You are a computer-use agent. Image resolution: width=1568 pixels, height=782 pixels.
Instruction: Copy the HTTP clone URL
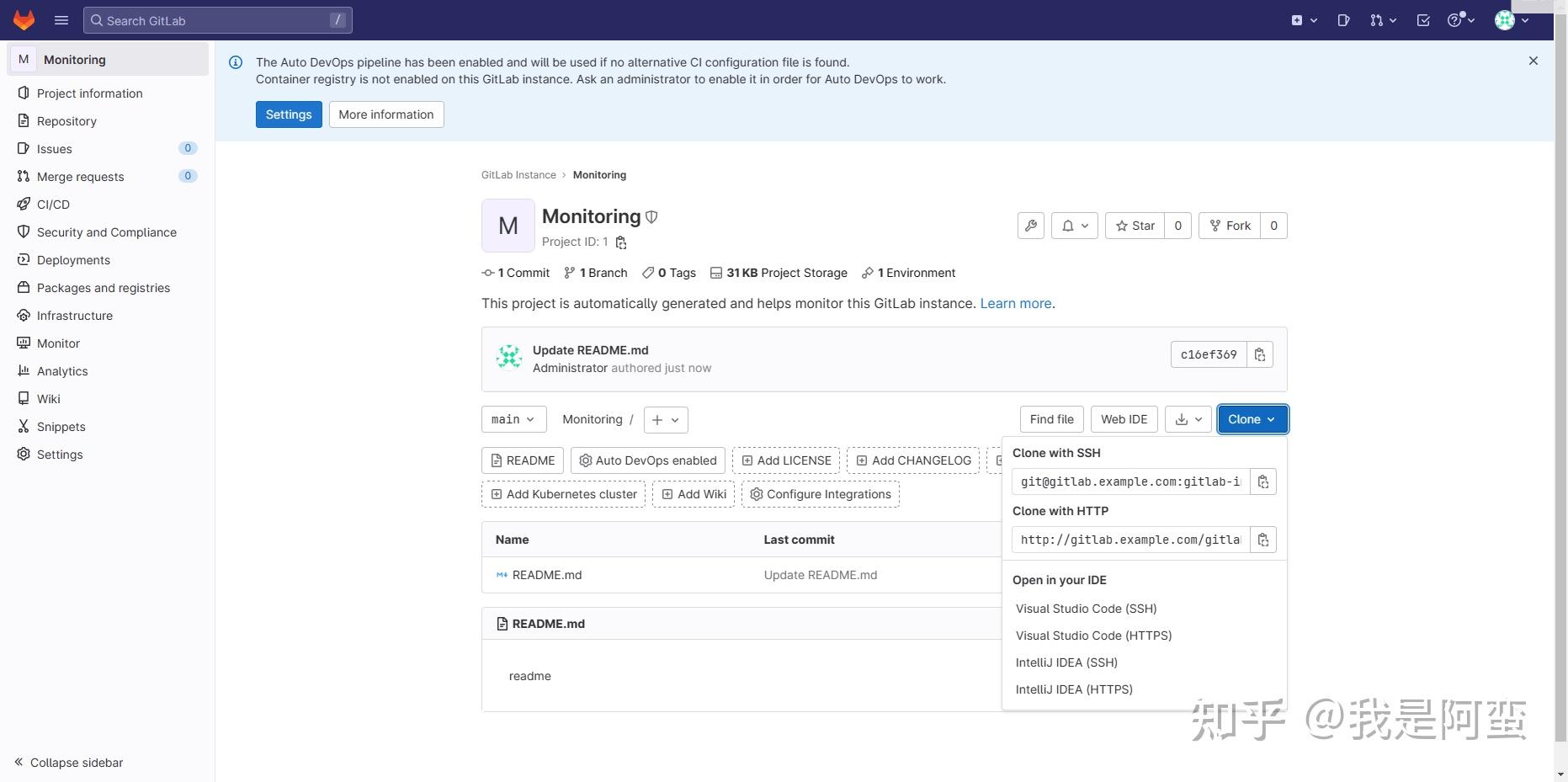point(1263,540)
